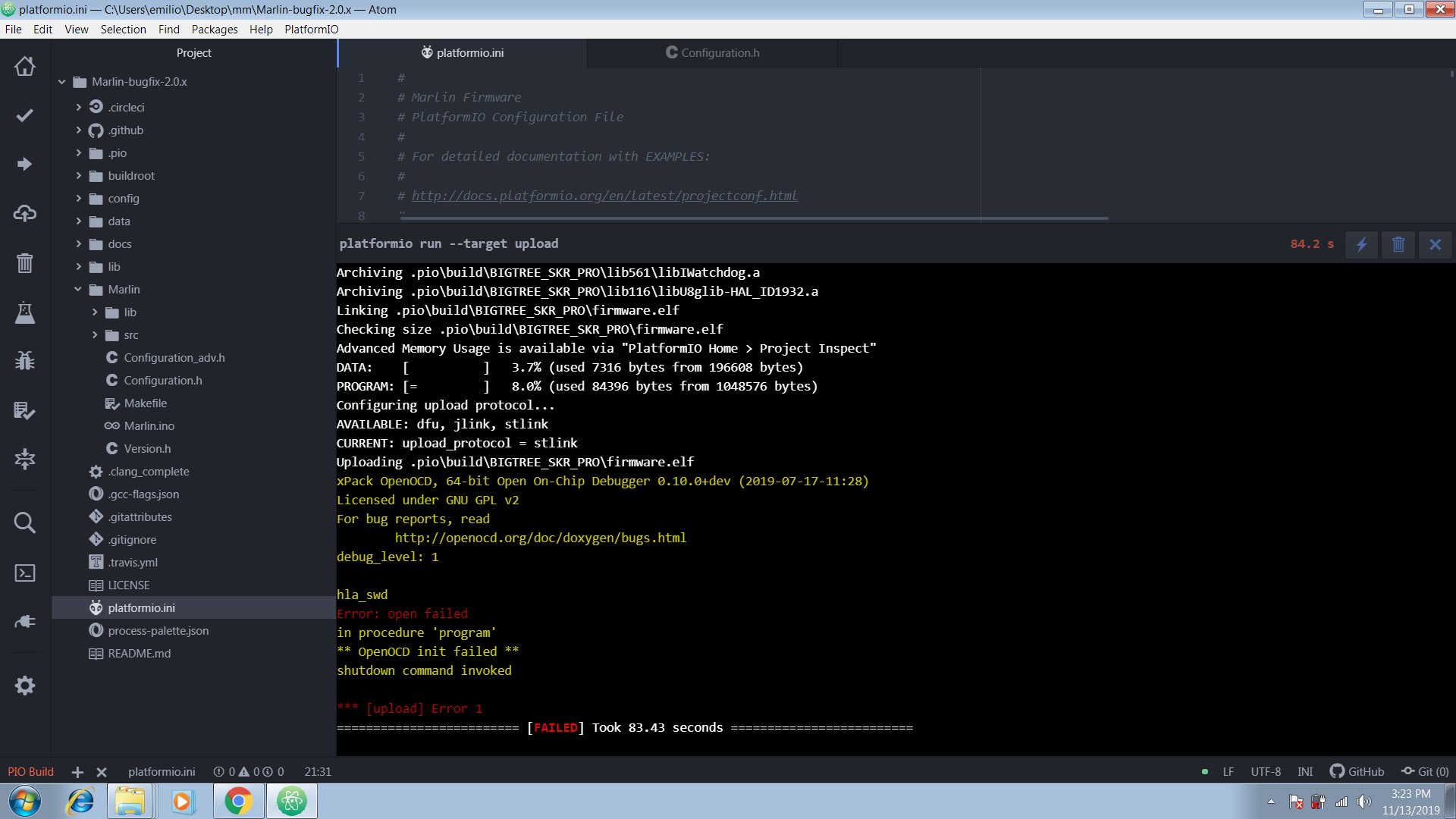This screenshot has height=819, width=1456.
Task: Open the GitHub panel from the status bar
Action: tap(1357, 771)
